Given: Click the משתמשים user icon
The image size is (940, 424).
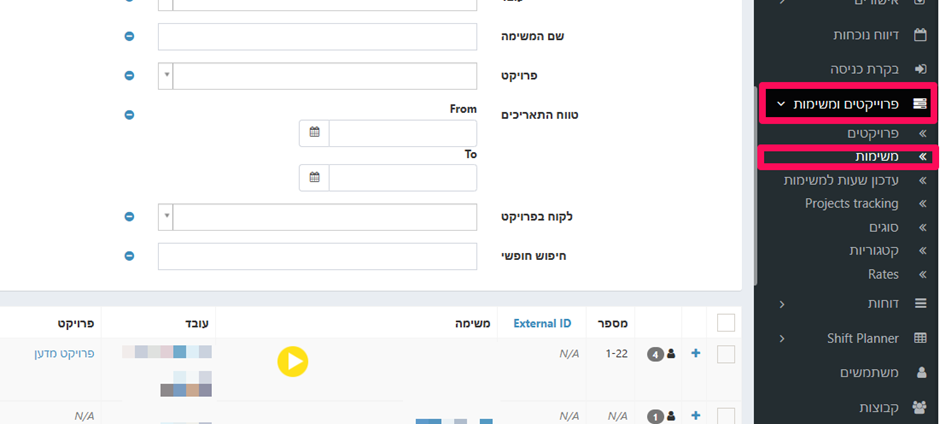Looking at the screenshot, I should (921, 372).
